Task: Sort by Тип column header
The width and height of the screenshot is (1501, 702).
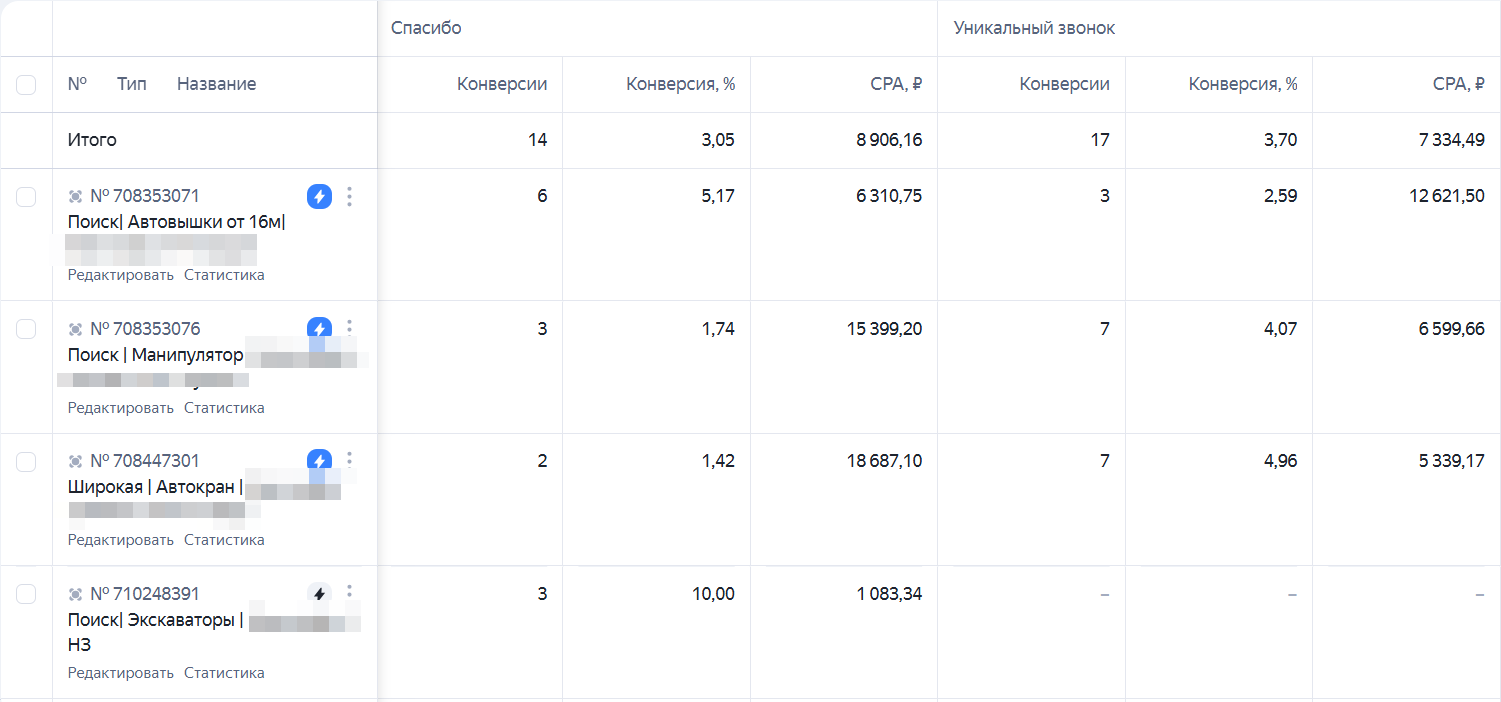Action: [132, 84]
